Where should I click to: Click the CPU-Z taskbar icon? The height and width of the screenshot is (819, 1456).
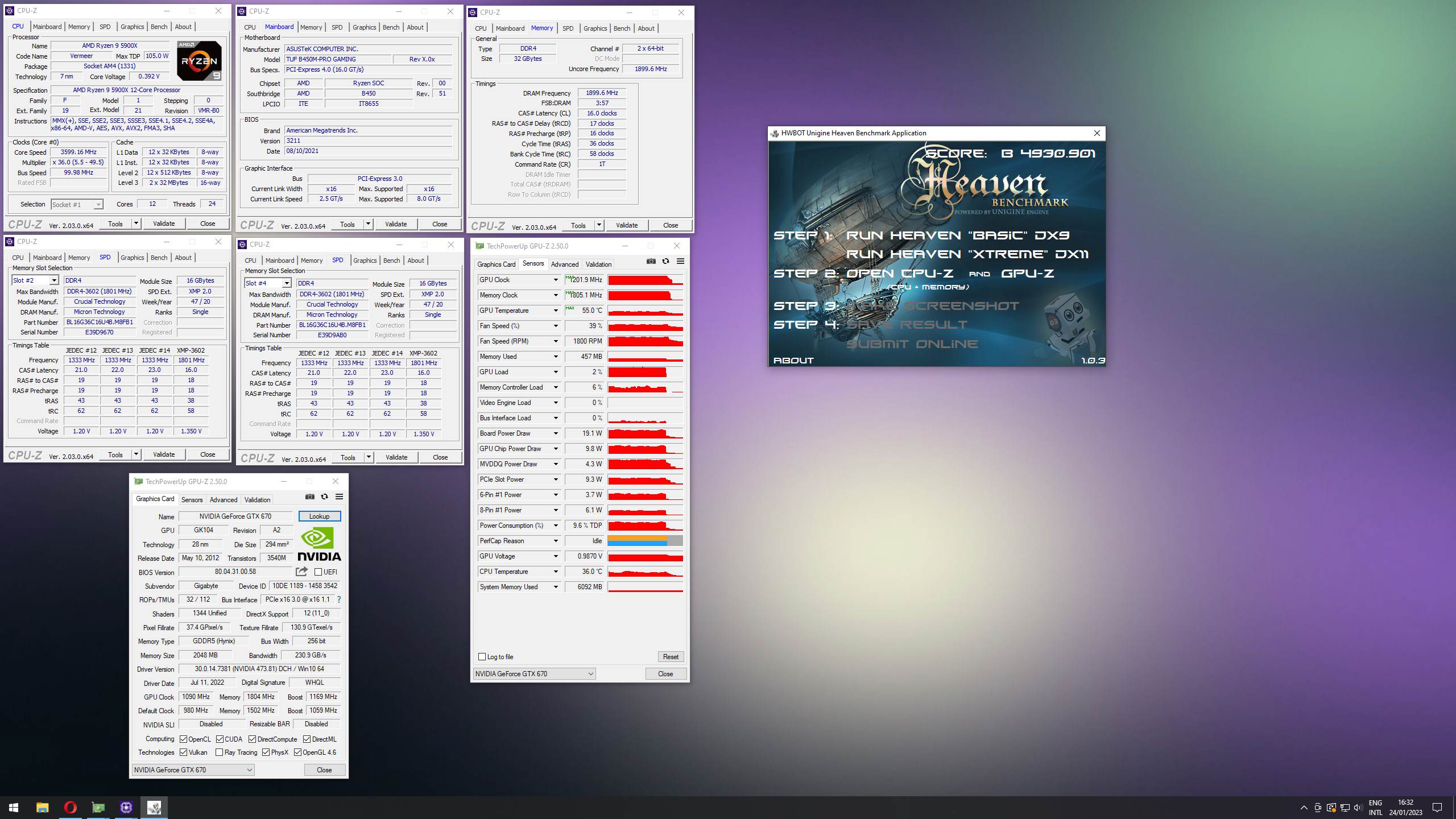click(126, 808)
